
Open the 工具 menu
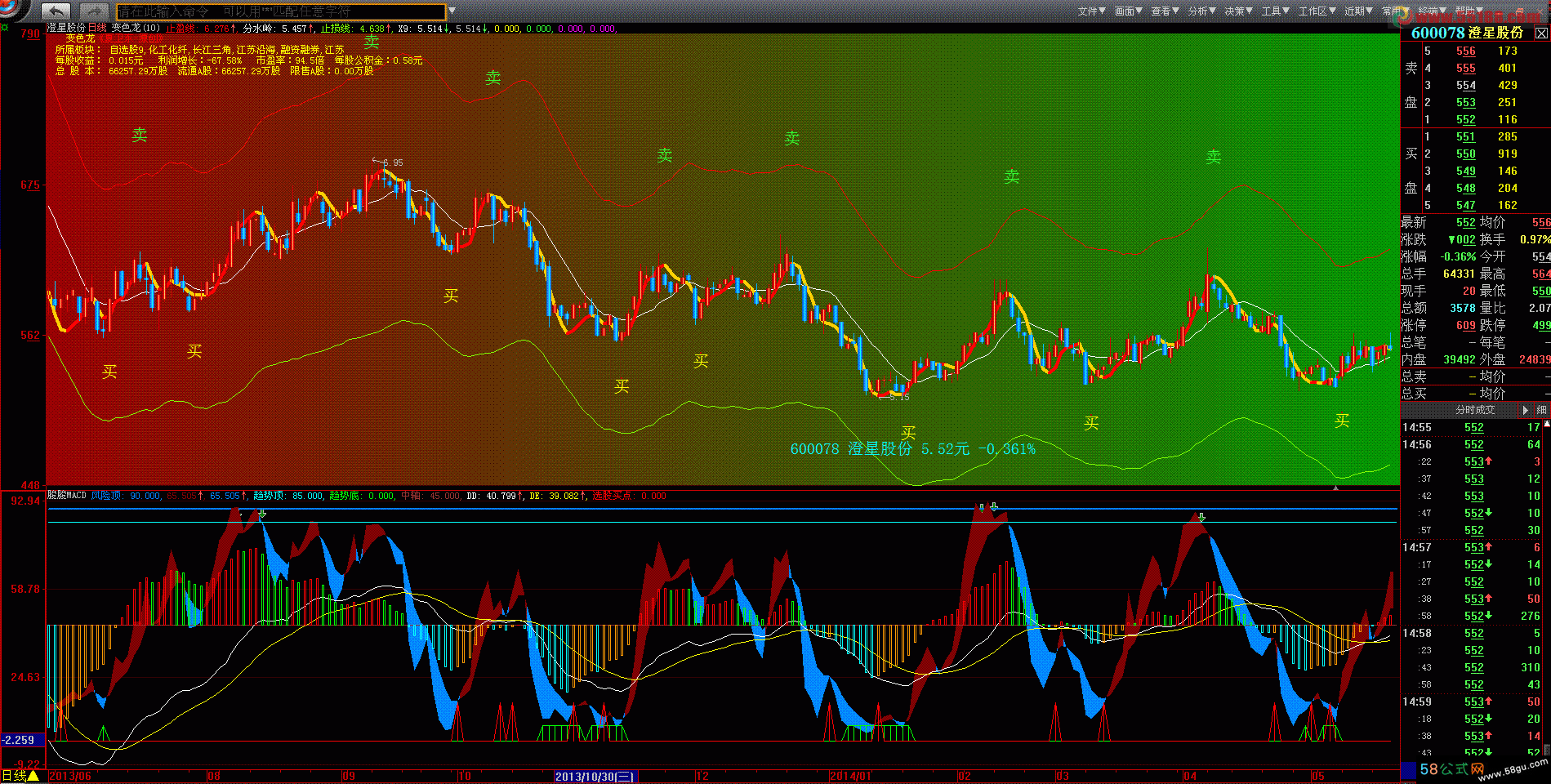1276,11
